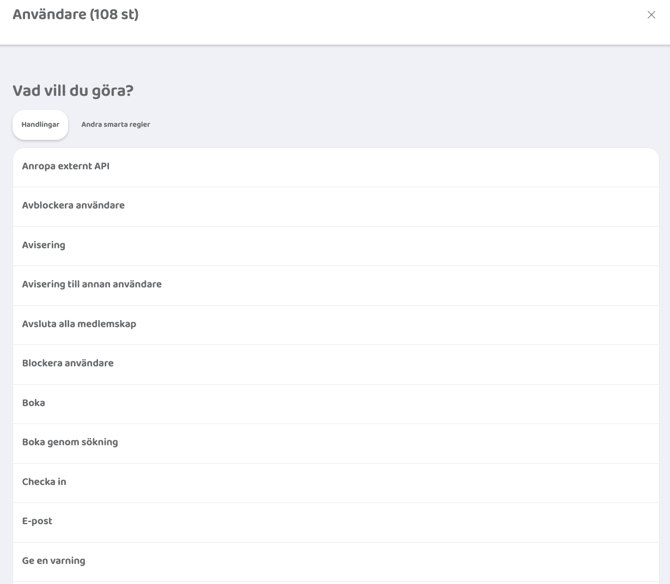The width and height of the screenshot is (670, 584).
Task: Open the E-post action
Action: 37,521
